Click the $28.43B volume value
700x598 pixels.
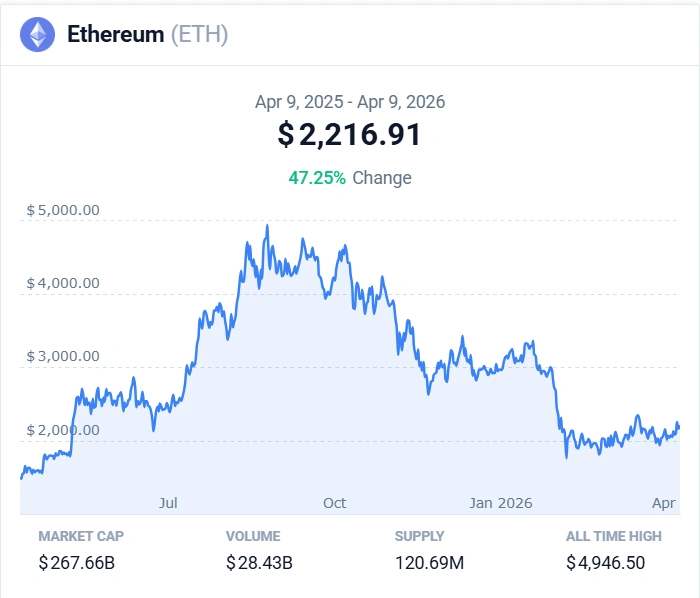(259, 563)
